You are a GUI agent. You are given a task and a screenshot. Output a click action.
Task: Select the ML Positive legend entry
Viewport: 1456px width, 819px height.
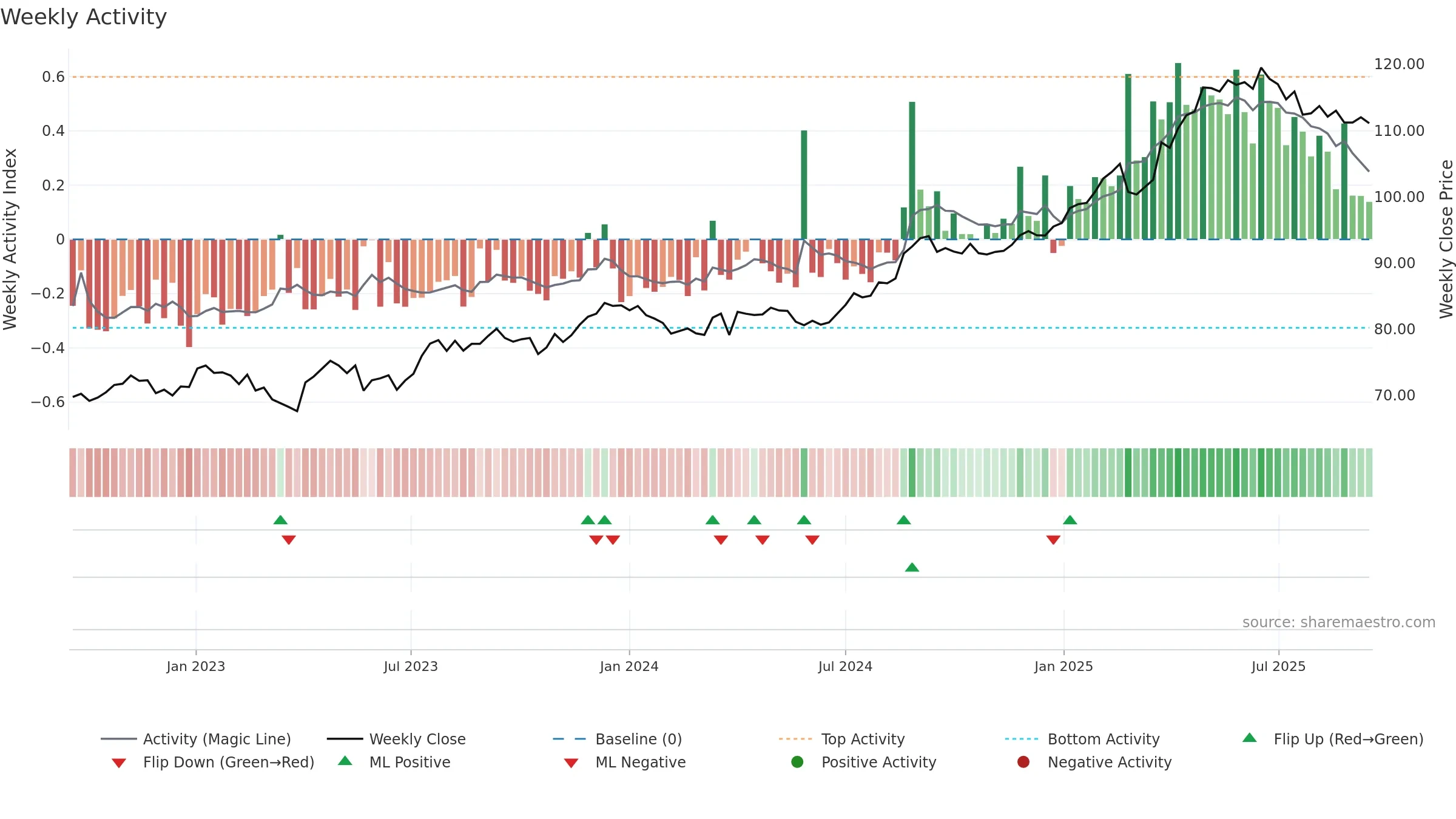point(394,762)
